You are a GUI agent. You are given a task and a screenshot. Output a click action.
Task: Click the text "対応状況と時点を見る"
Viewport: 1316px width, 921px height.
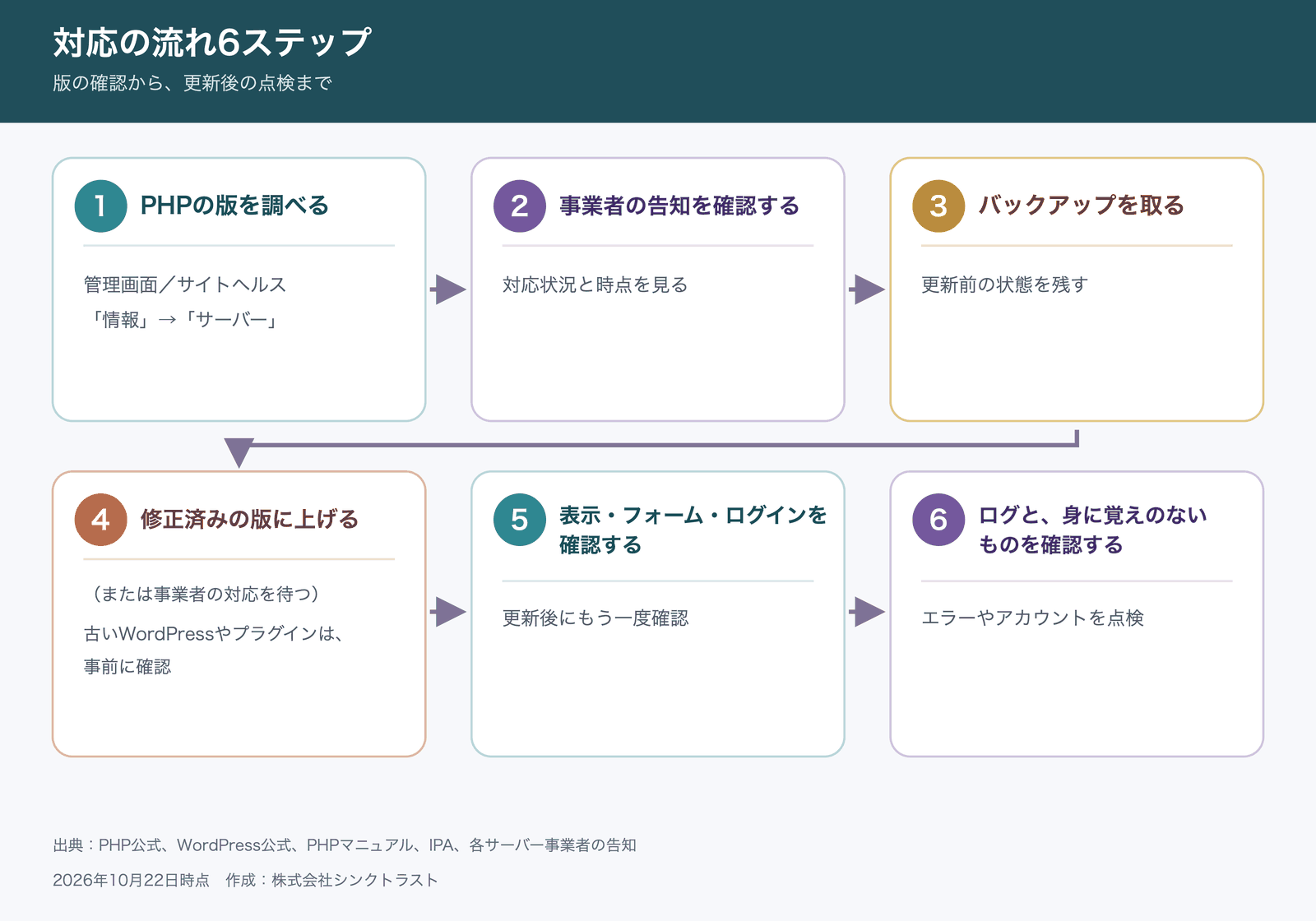pyautogui.click(x=595, y=285)
